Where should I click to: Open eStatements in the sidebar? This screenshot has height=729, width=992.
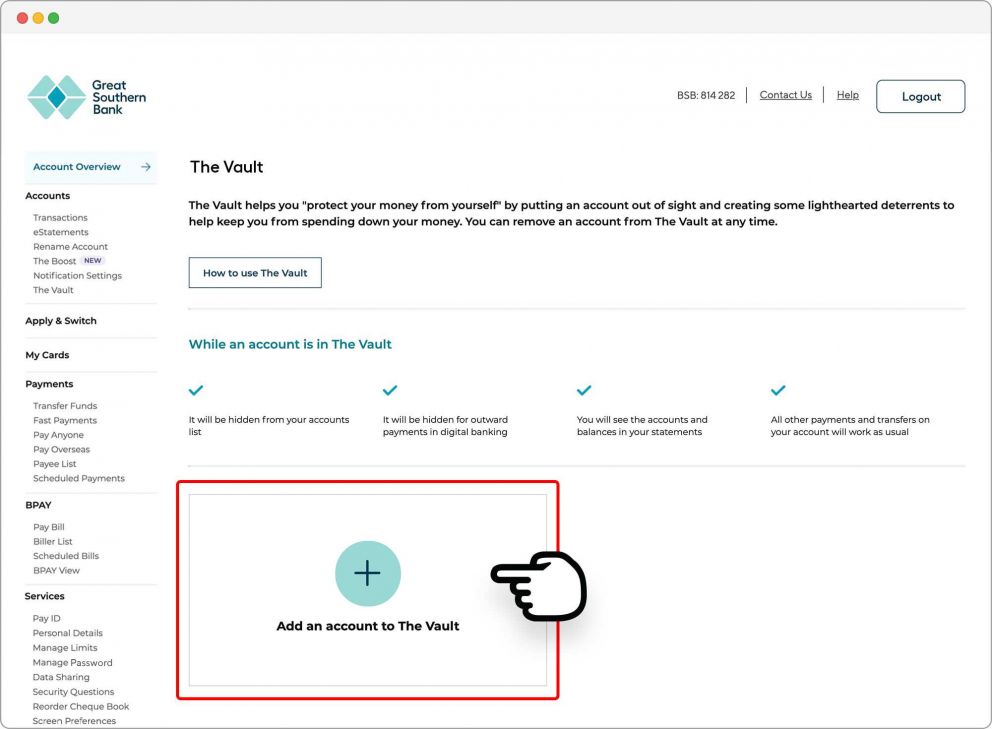(61, 232)
